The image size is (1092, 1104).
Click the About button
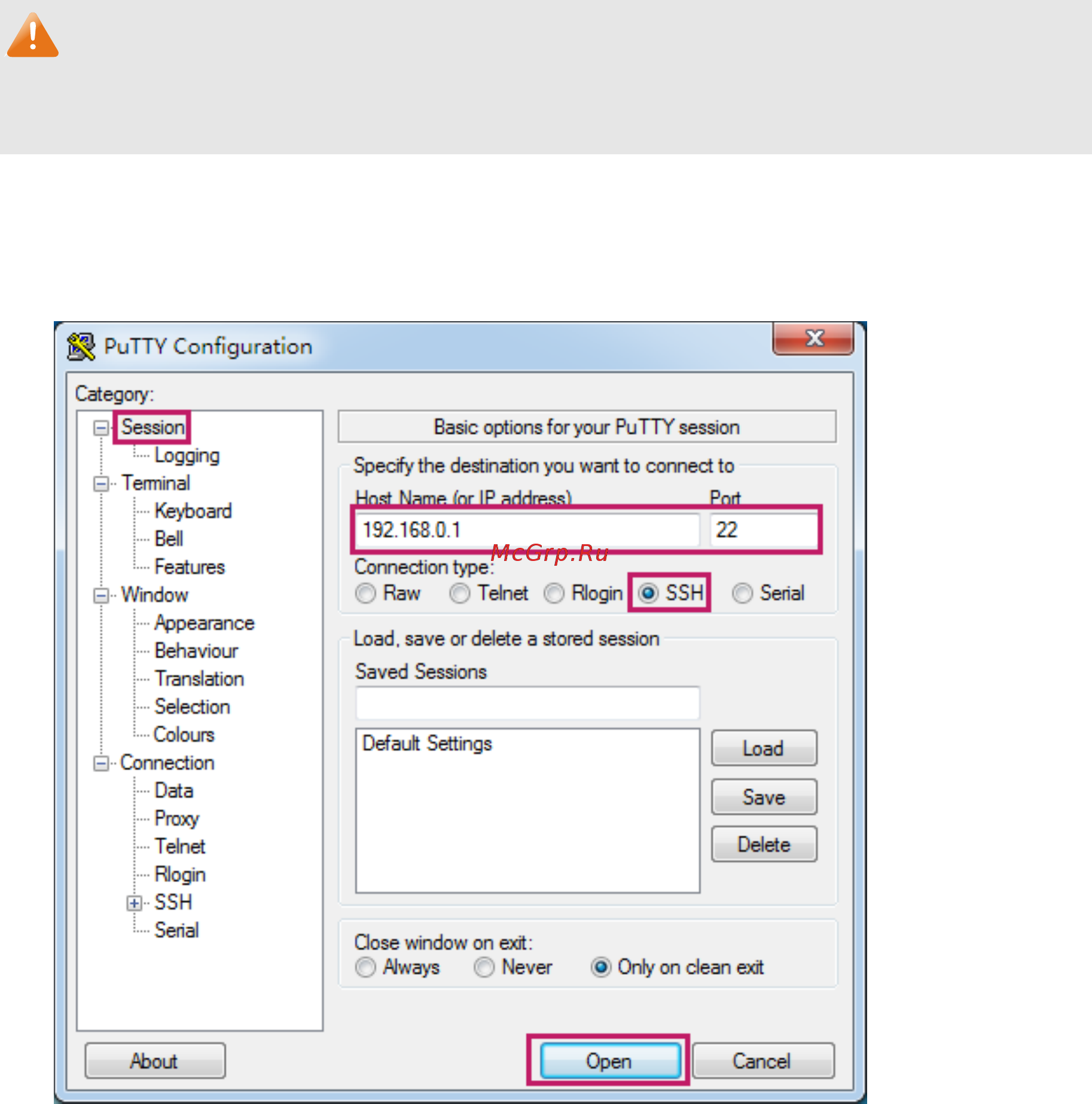(155, 1062)
